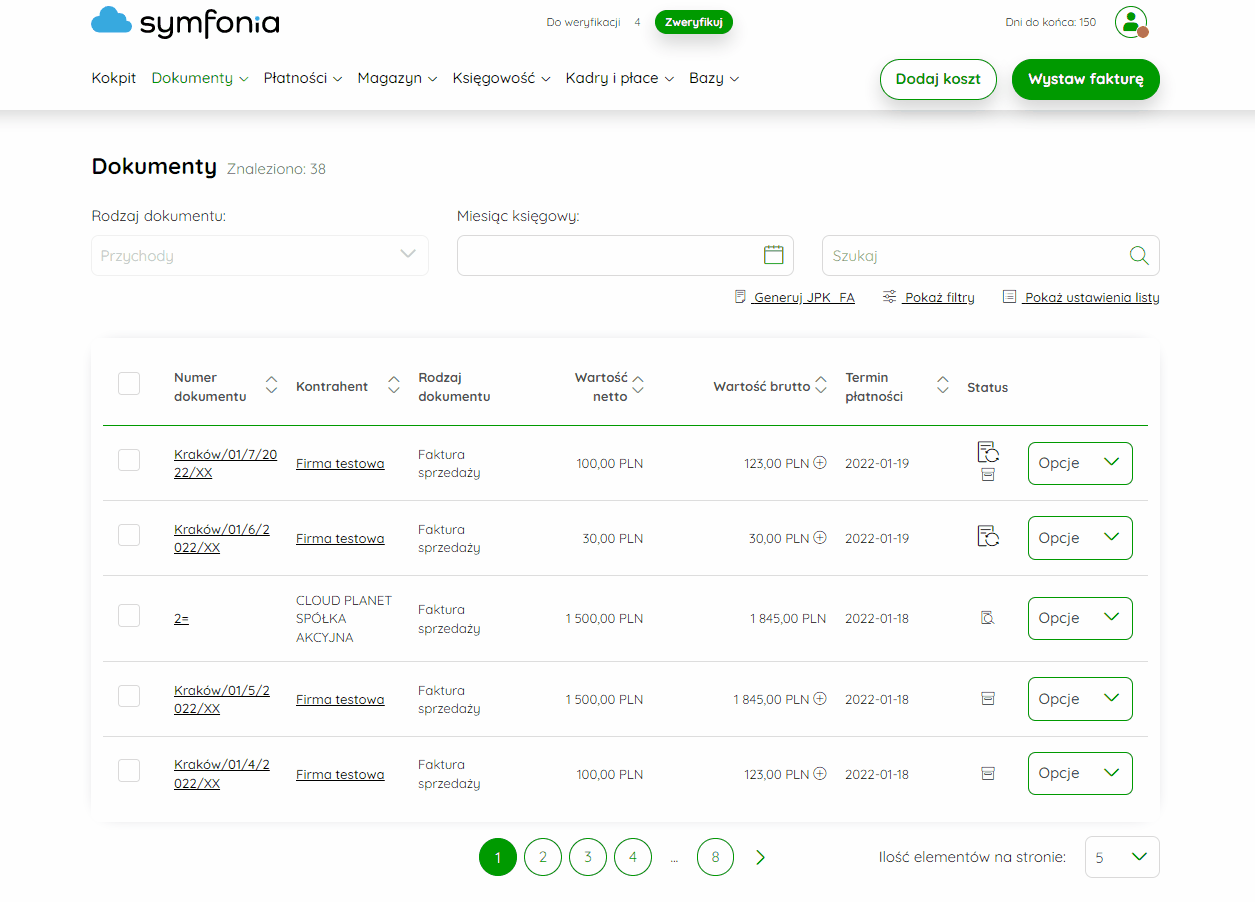Click the Szukaj search field

pyautogui.click(x=991, y=255)
